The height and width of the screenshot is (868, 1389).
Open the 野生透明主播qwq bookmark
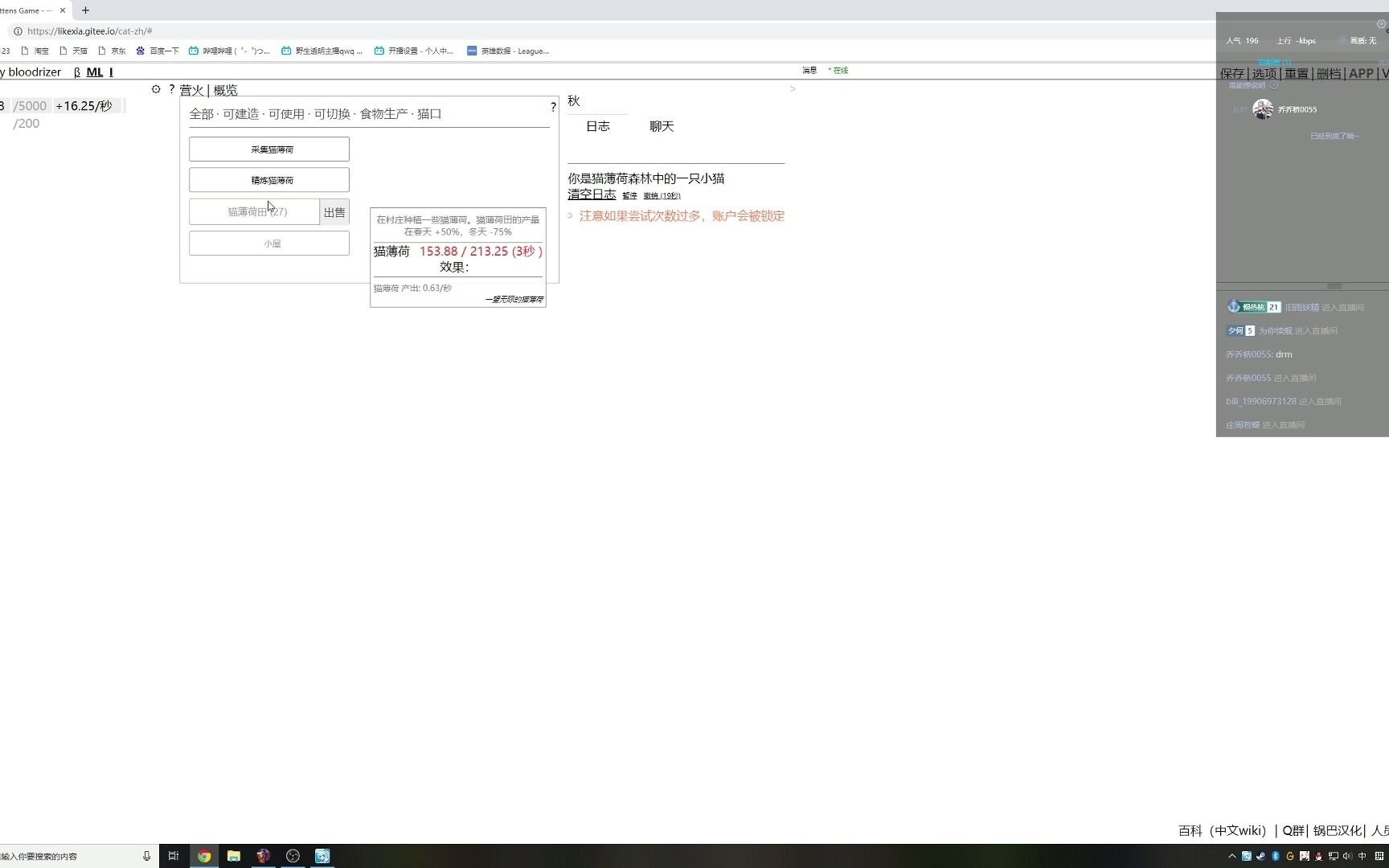[x=322, y=51]
